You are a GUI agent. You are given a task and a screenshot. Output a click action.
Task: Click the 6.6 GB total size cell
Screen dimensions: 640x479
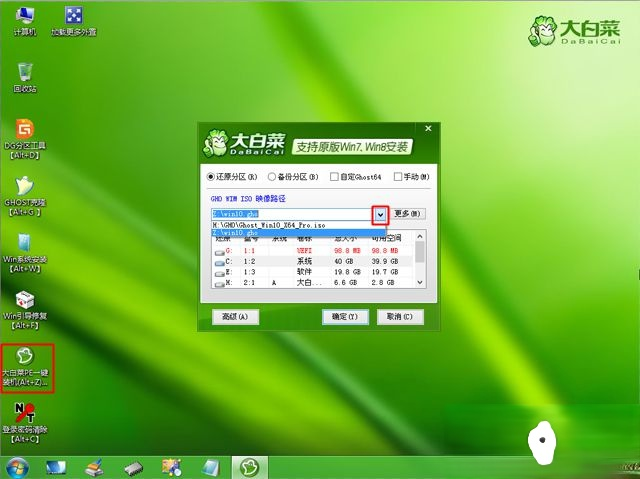[345, 282]
